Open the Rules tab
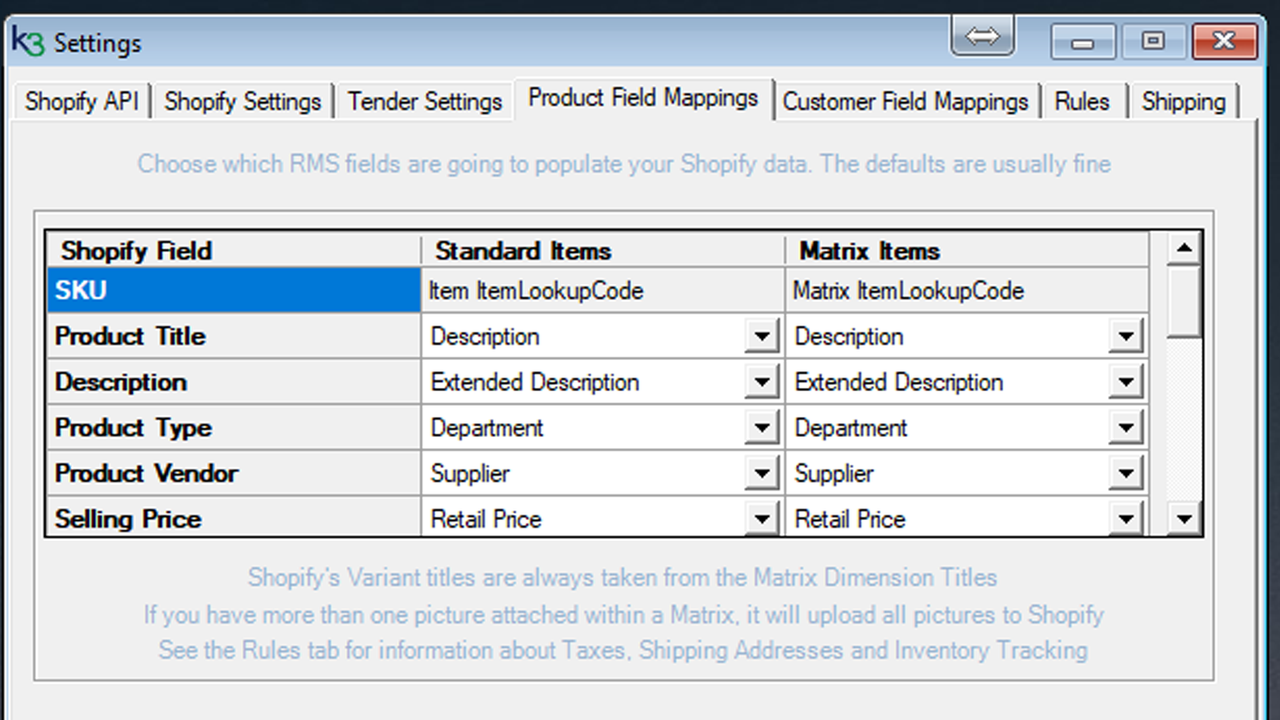This screenshot has height=720, width=1280. (x=1082, y=101)
